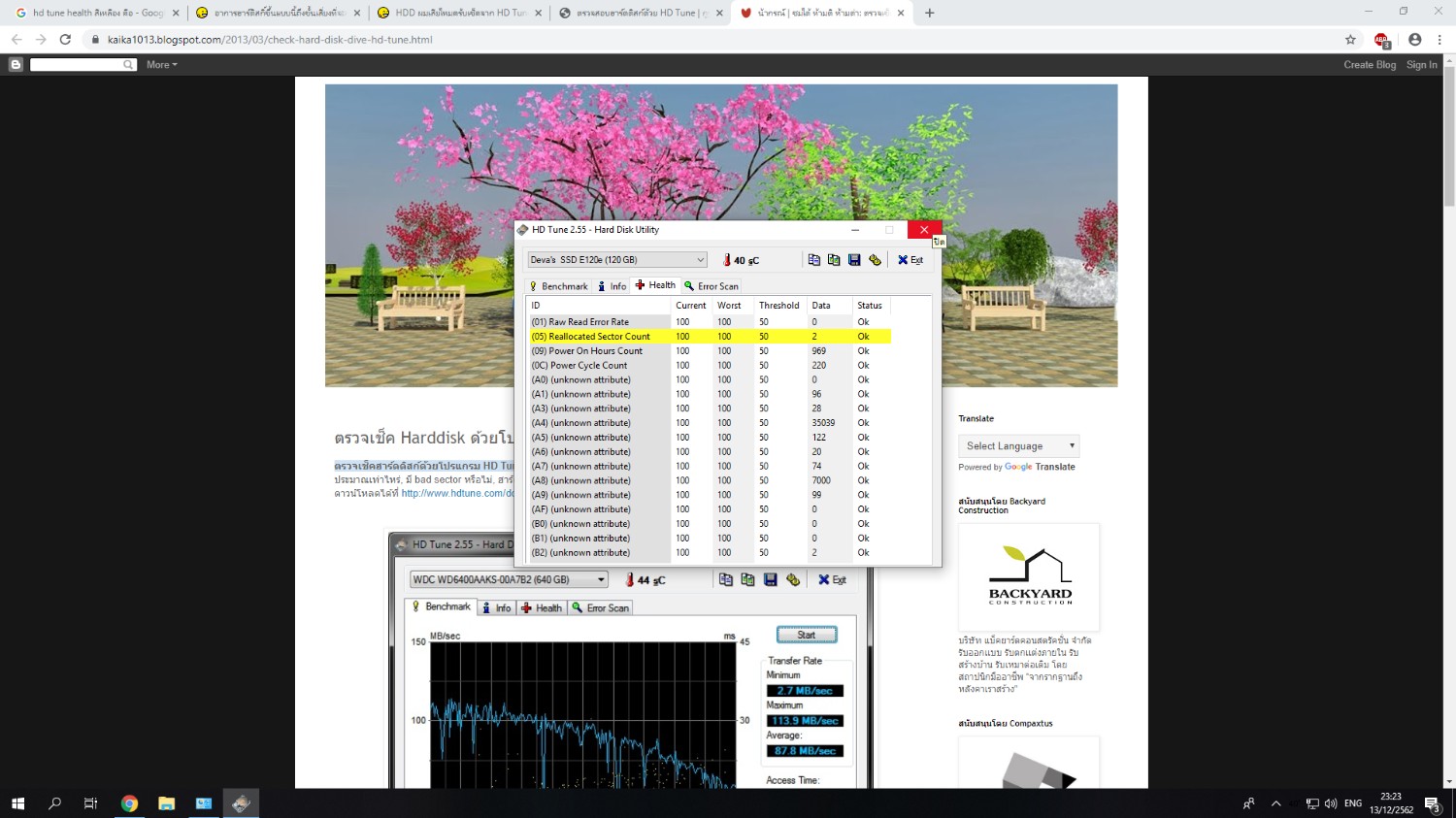The width and height of the screenshot is (1456, 818).
Task: Open the volume control in system tray
Action: point(1331,803)
